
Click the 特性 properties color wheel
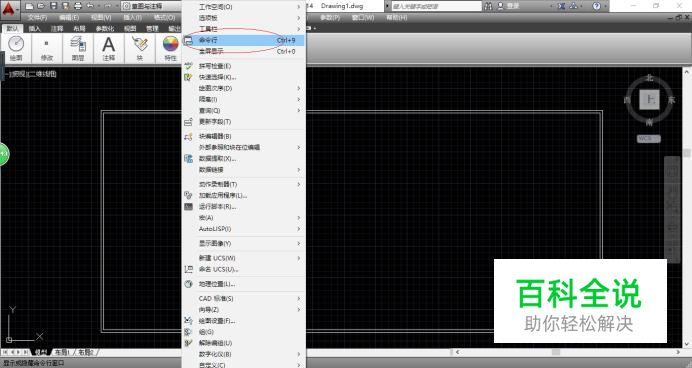(170, 49)
